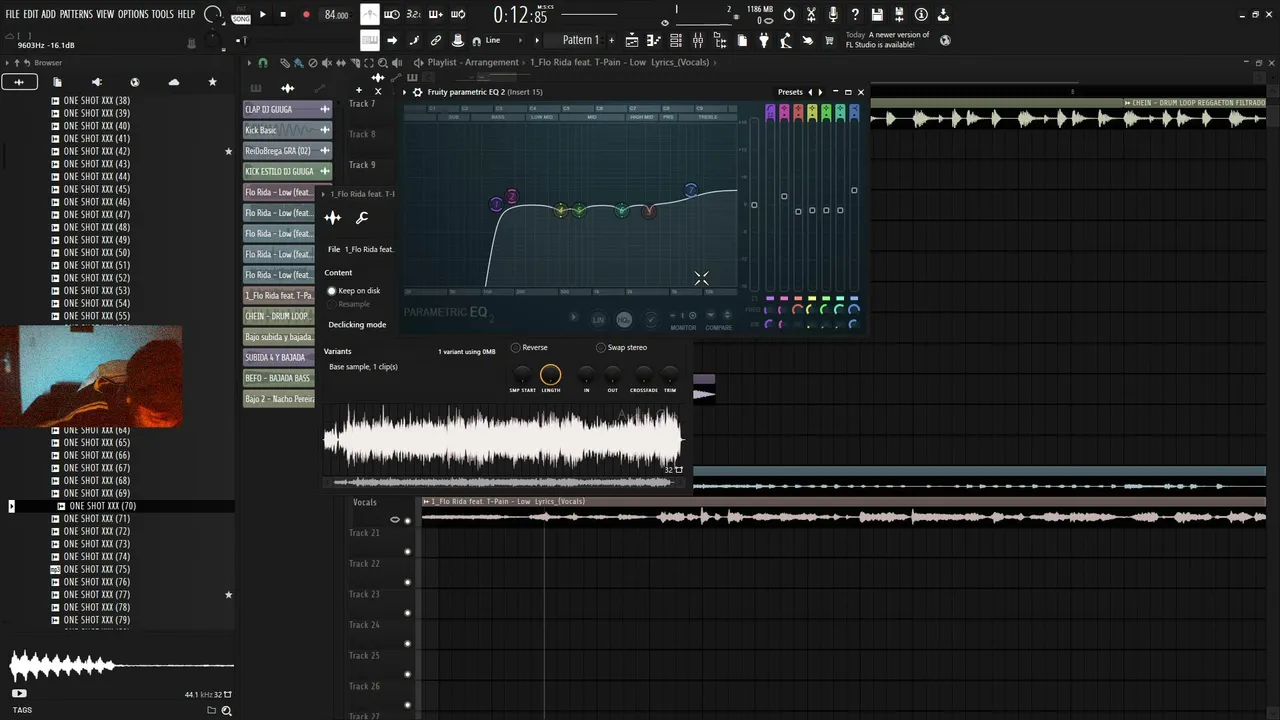
Task: Start playback with the Play button
Action: click(x=263, y=15)
